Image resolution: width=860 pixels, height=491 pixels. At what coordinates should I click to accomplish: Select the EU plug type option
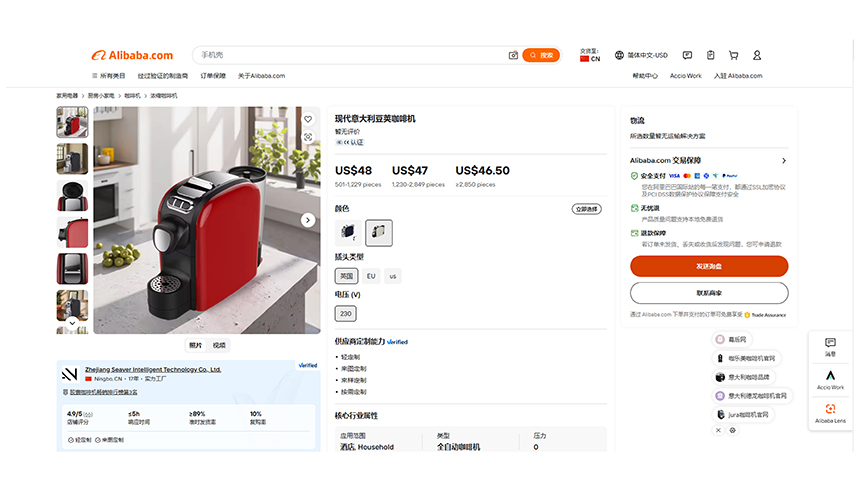point(371,276)
